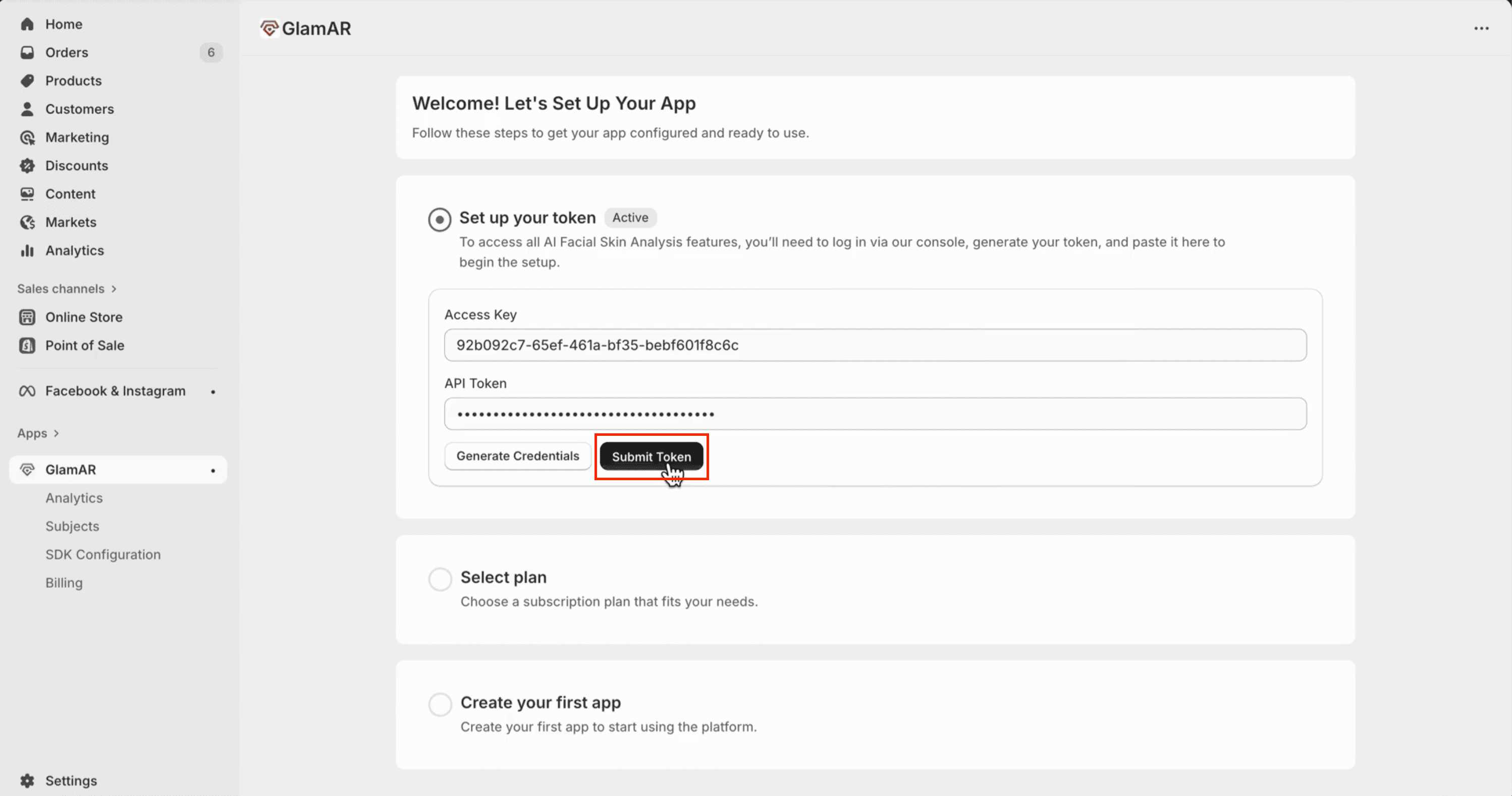Select 'Create your first app' radio
The width and height of the screenshot is (1512, 796).
440,704
